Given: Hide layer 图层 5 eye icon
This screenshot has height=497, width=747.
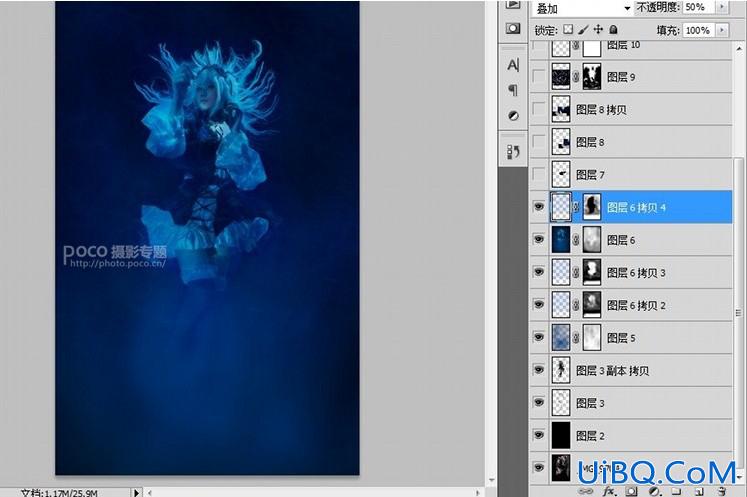Looking at the screenshot, I should [x=539, y=337].
